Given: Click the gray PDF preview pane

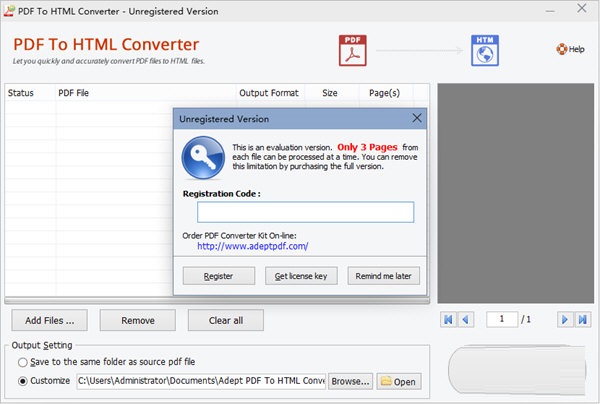Looking at the screenshot, I should (515, 193).
